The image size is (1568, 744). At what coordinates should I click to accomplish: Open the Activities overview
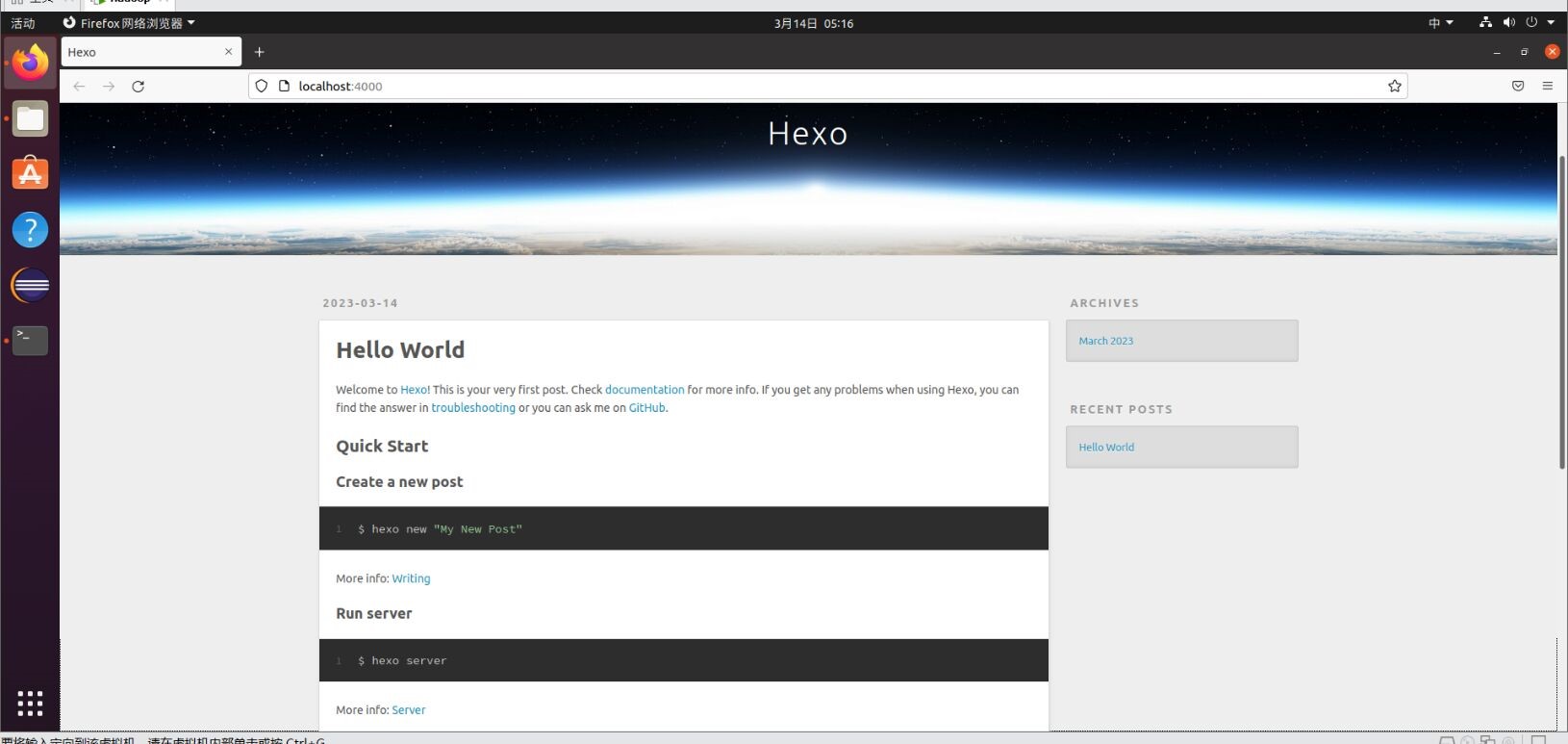click(23, 23)
